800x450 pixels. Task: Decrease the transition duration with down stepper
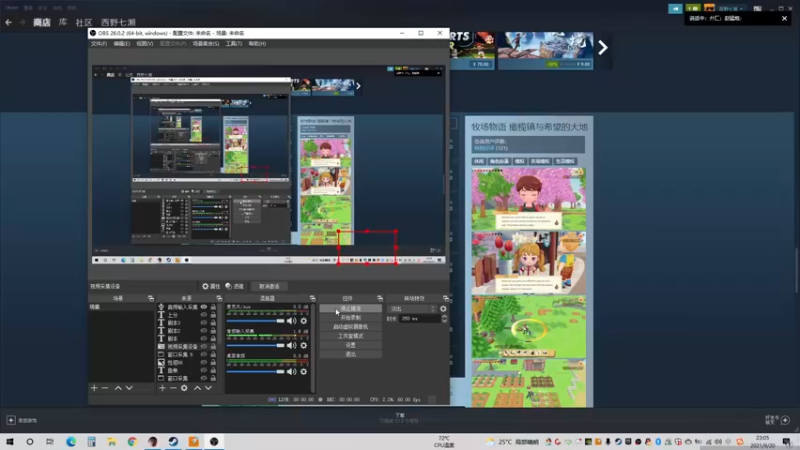coord(444,321)
